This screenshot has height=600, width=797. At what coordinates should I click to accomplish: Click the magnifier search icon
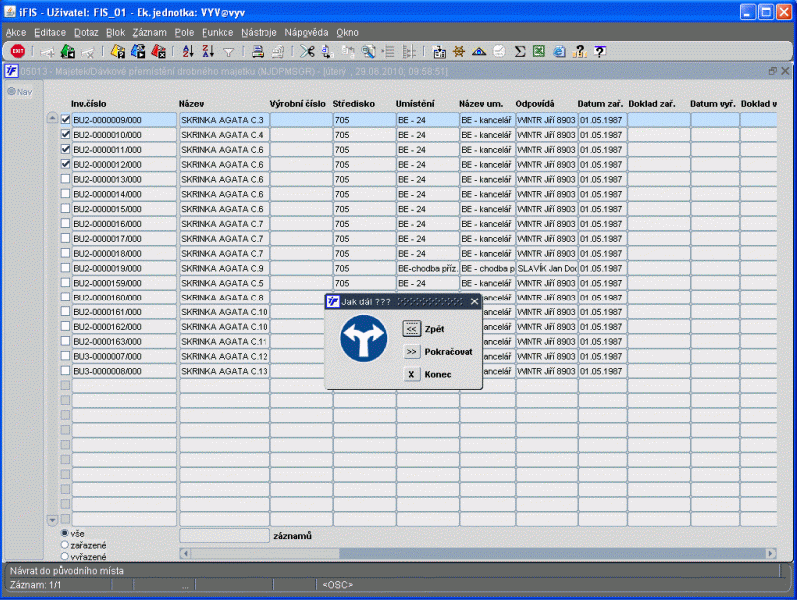[x=369, y=51]
